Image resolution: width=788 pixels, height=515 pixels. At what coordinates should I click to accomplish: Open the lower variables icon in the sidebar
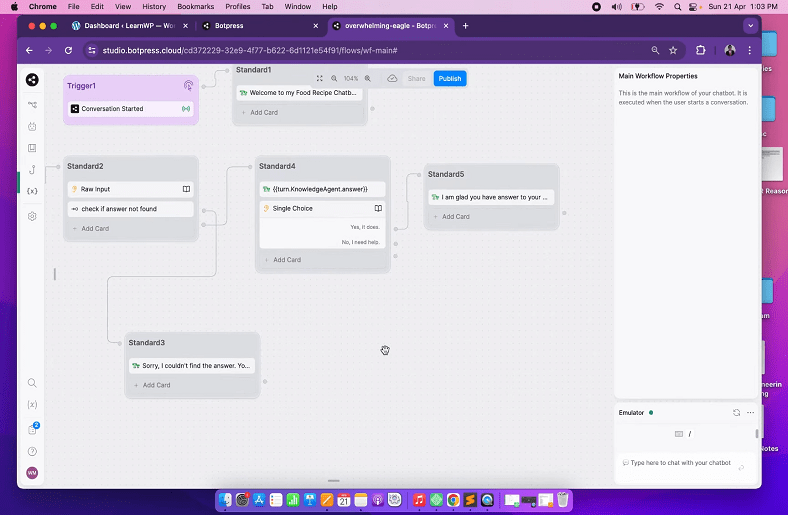32,405
